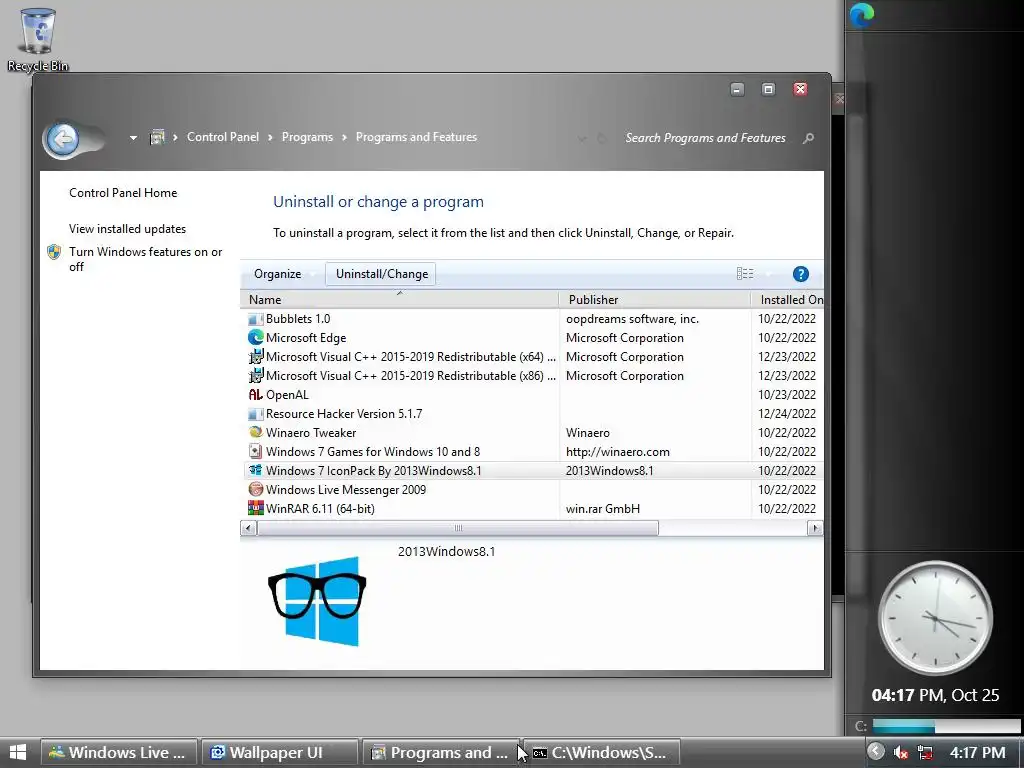The width and height of the screenshot is (1024, 768).
Task: Sort by the Installed On column header
Action: 788,299
